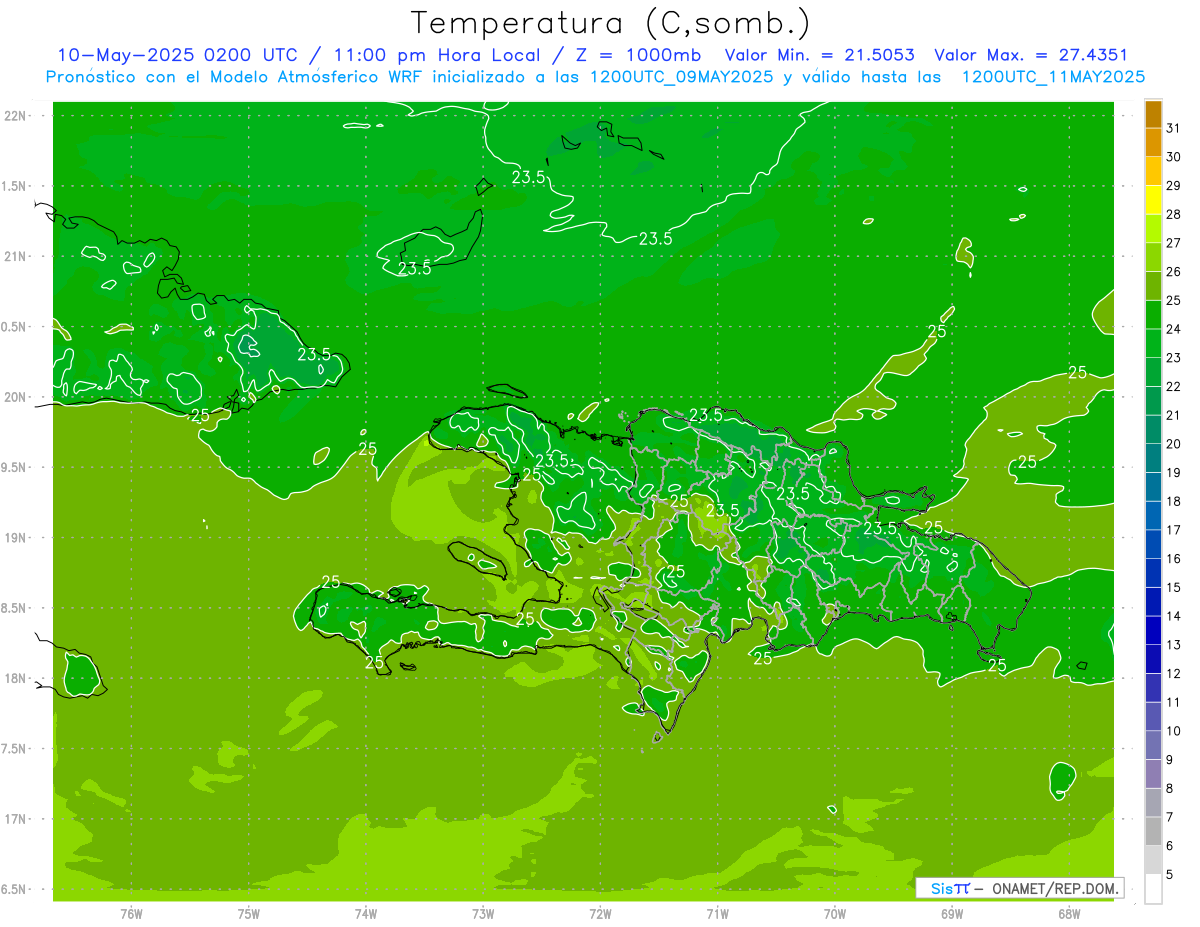Click the 74W longitude label
Image resolution: width=1200 pixels, height=927 pixels.
click(366, 914)
